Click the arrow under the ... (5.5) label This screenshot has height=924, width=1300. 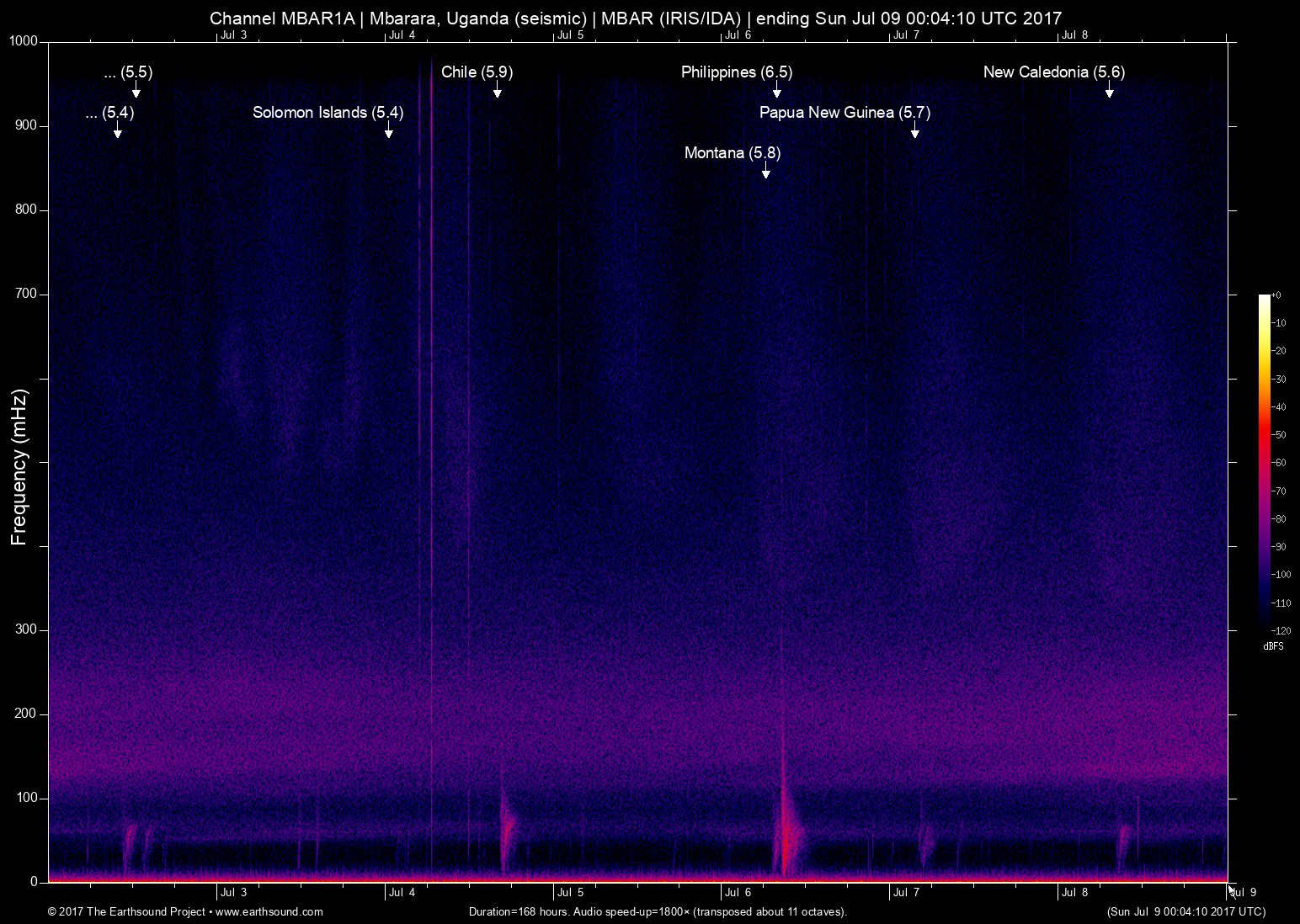(136, 89)
